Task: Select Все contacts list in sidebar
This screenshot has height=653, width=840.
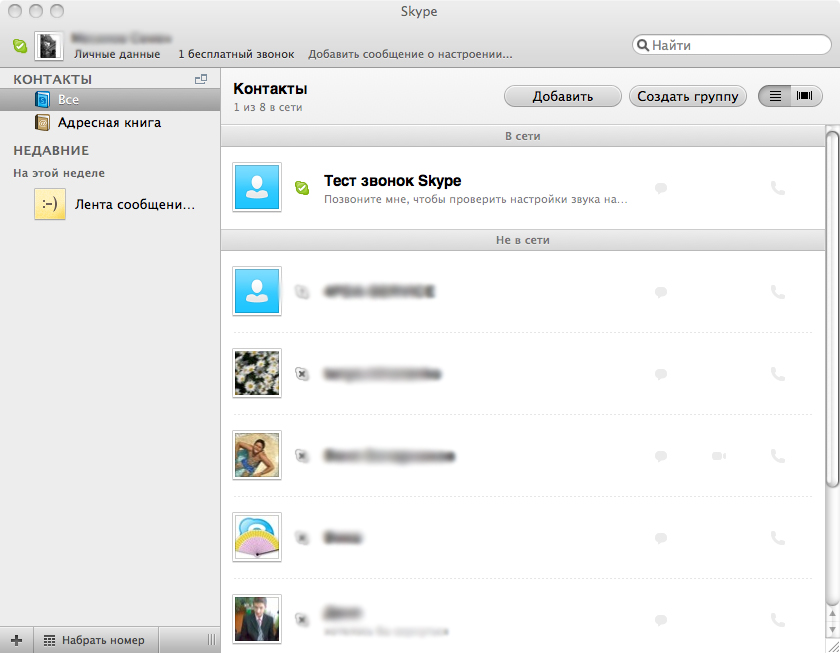Action: point(110,100)
